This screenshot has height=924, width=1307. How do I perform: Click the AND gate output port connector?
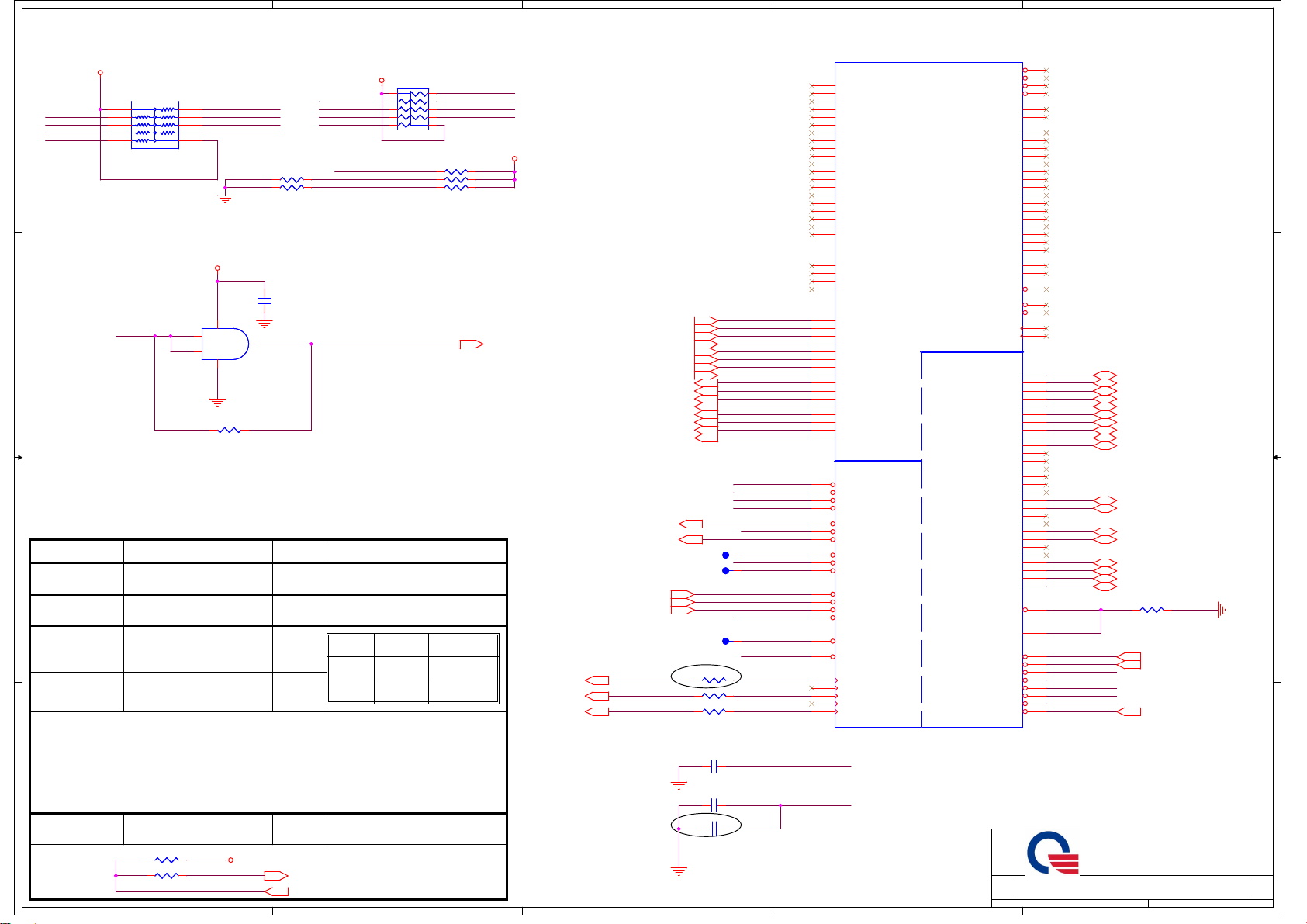click(472, 344)
